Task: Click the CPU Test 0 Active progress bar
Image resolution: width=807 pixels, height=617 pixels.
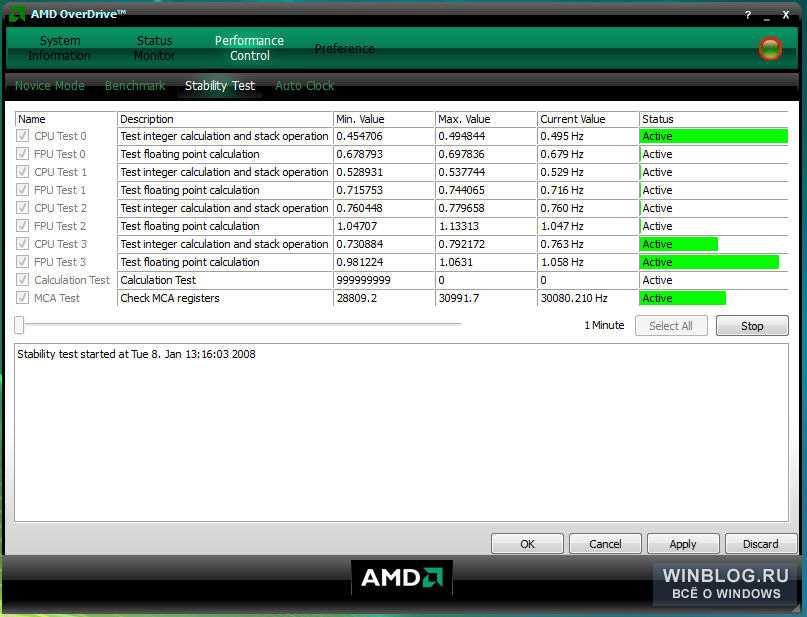Action: (x=714, y=136)
